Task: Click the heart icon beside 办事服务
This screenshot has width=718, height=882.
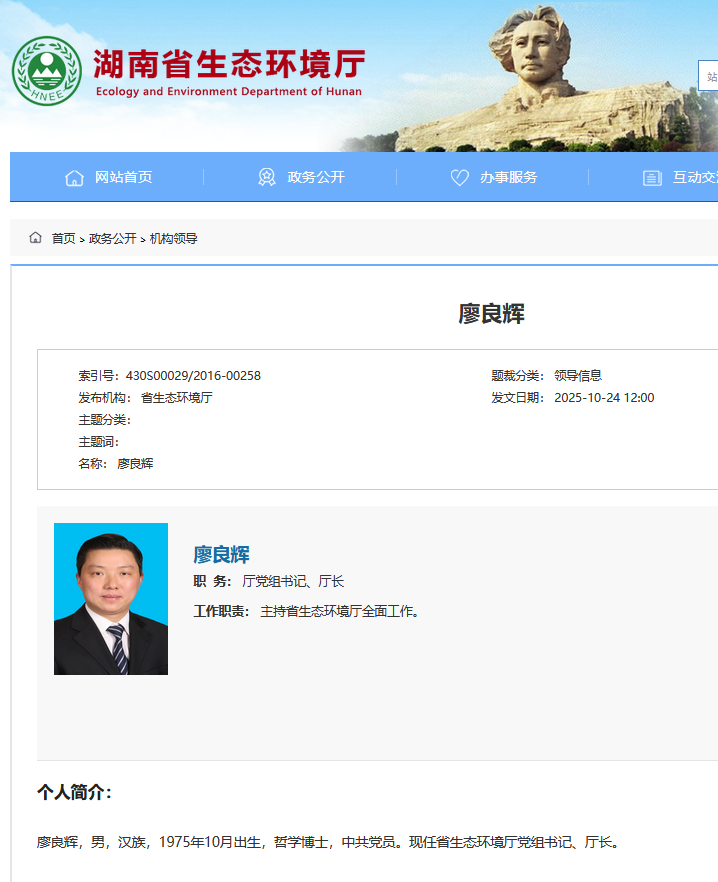Action: coord(459,178)
